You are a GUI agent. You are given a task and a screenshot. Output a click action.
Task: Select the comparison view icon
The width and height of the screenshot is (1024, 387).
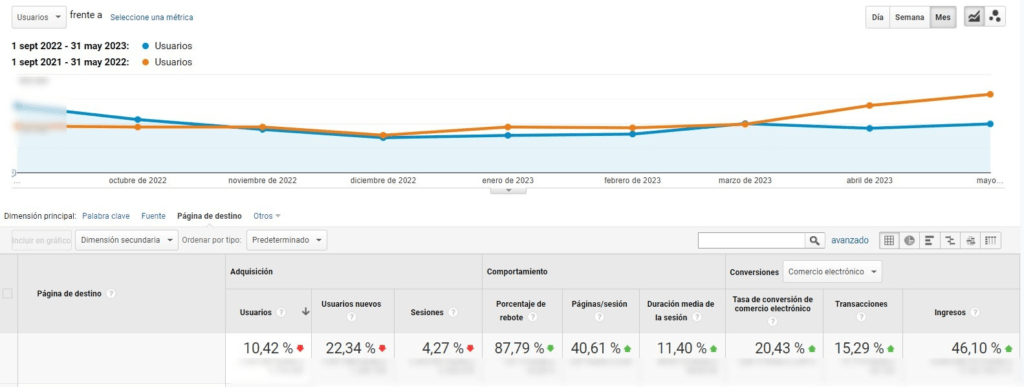pos(950,241)
